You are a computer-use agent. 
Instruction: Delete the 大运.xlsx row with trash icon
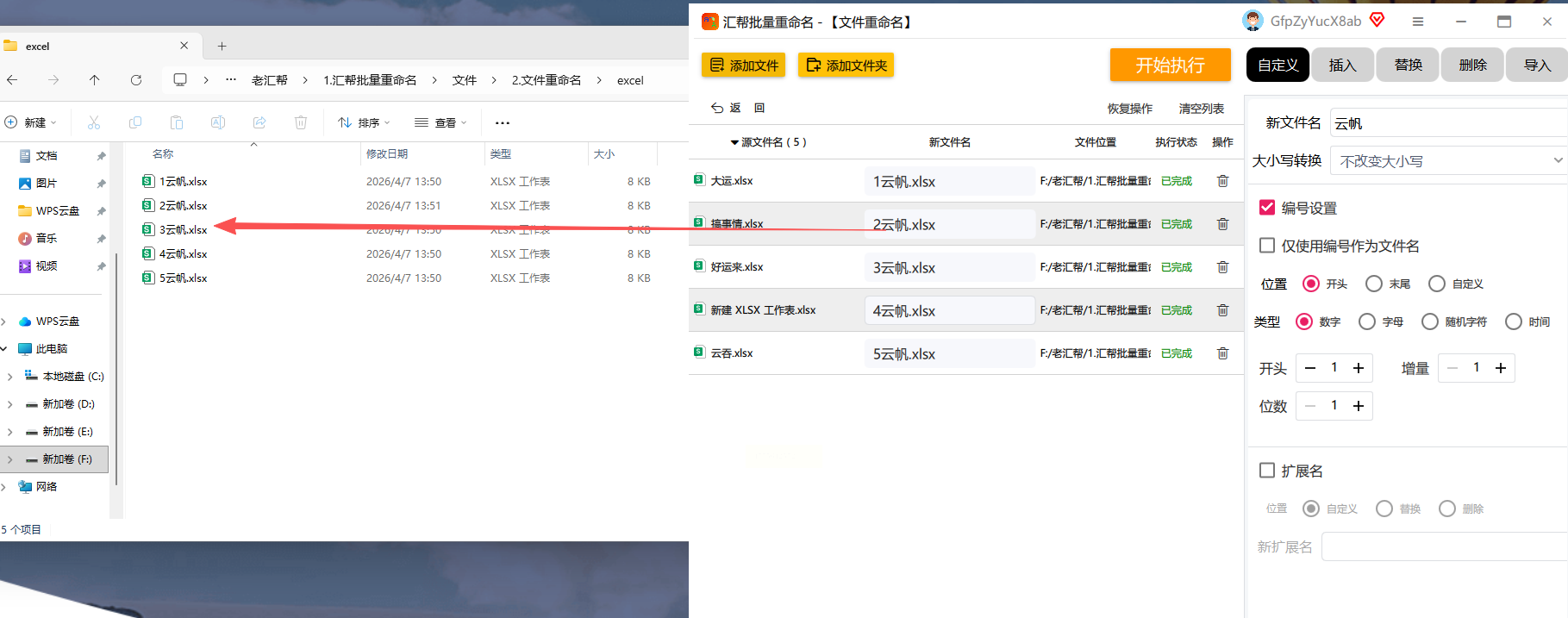tap(1222, 181)
